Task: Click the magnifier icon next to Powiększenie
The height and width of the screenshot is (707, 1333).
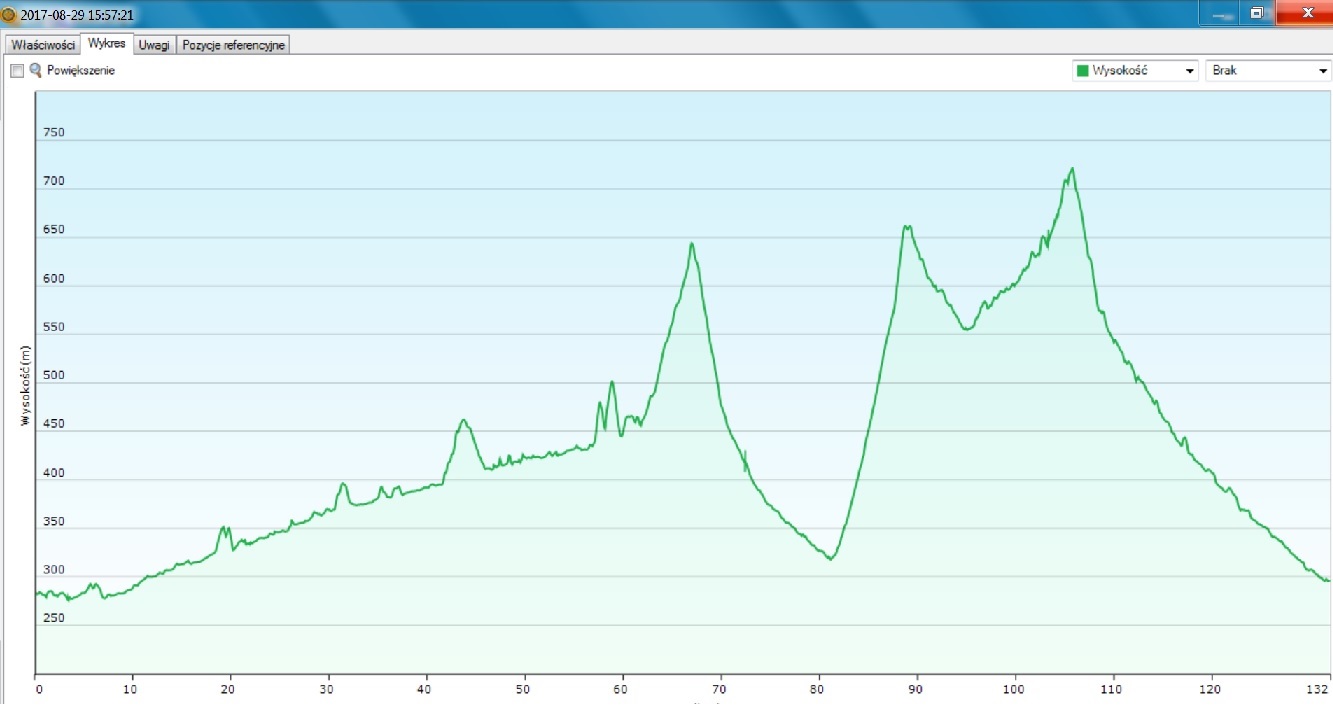Action: pyautogui.click(x=36, y=71)
